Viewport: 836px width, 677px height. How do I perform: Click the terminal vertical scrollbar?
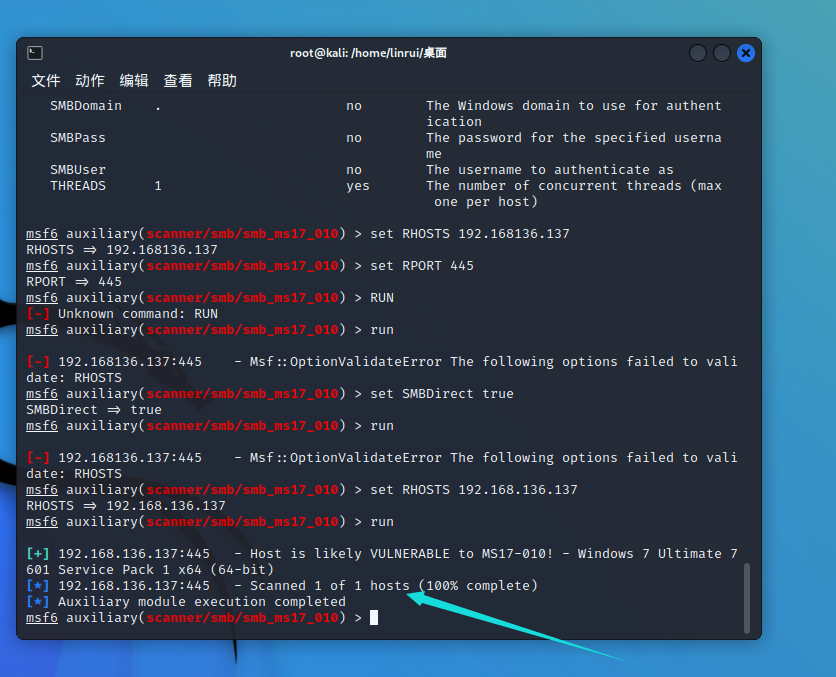click(x=746, y=598)
